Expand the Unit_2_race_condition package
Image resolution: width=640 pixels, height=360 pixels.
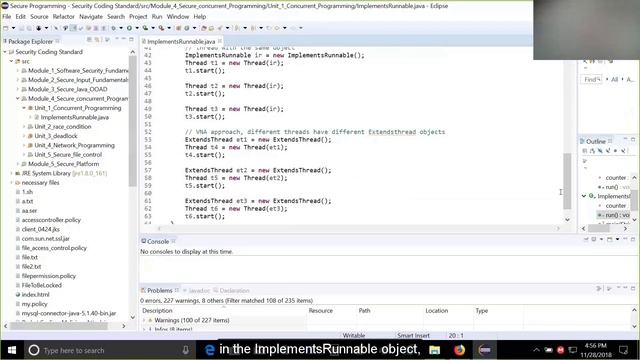coord(24,127)
